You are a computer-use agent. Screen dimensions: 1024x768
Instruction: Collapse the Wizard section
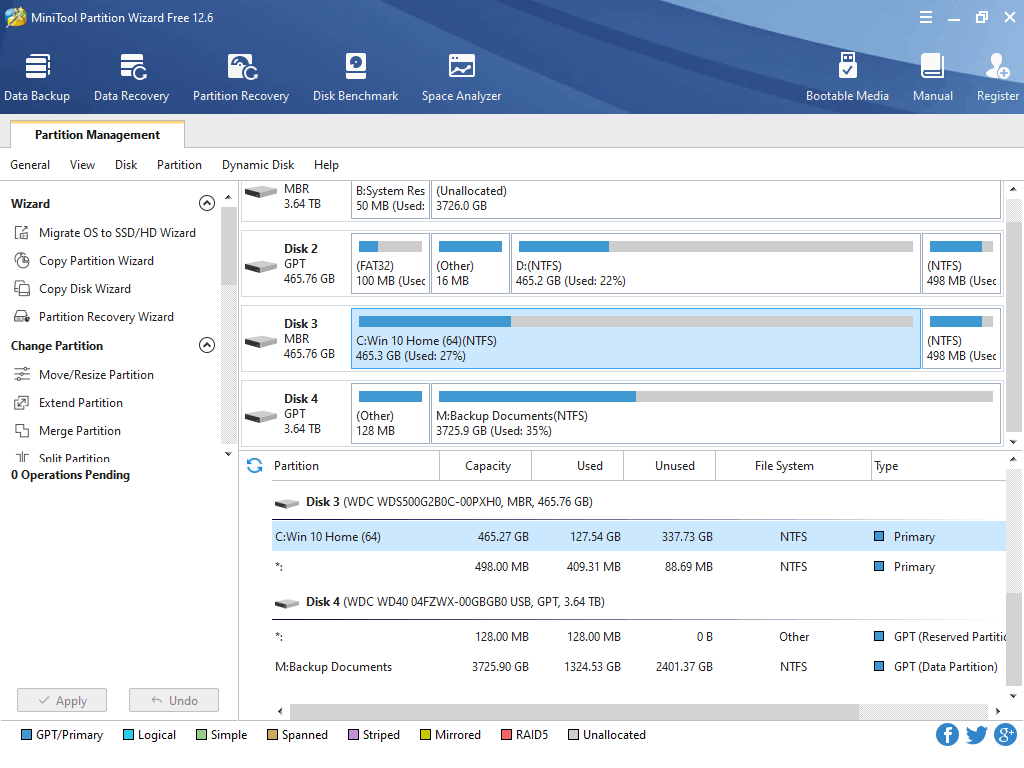tap(207, 203)
